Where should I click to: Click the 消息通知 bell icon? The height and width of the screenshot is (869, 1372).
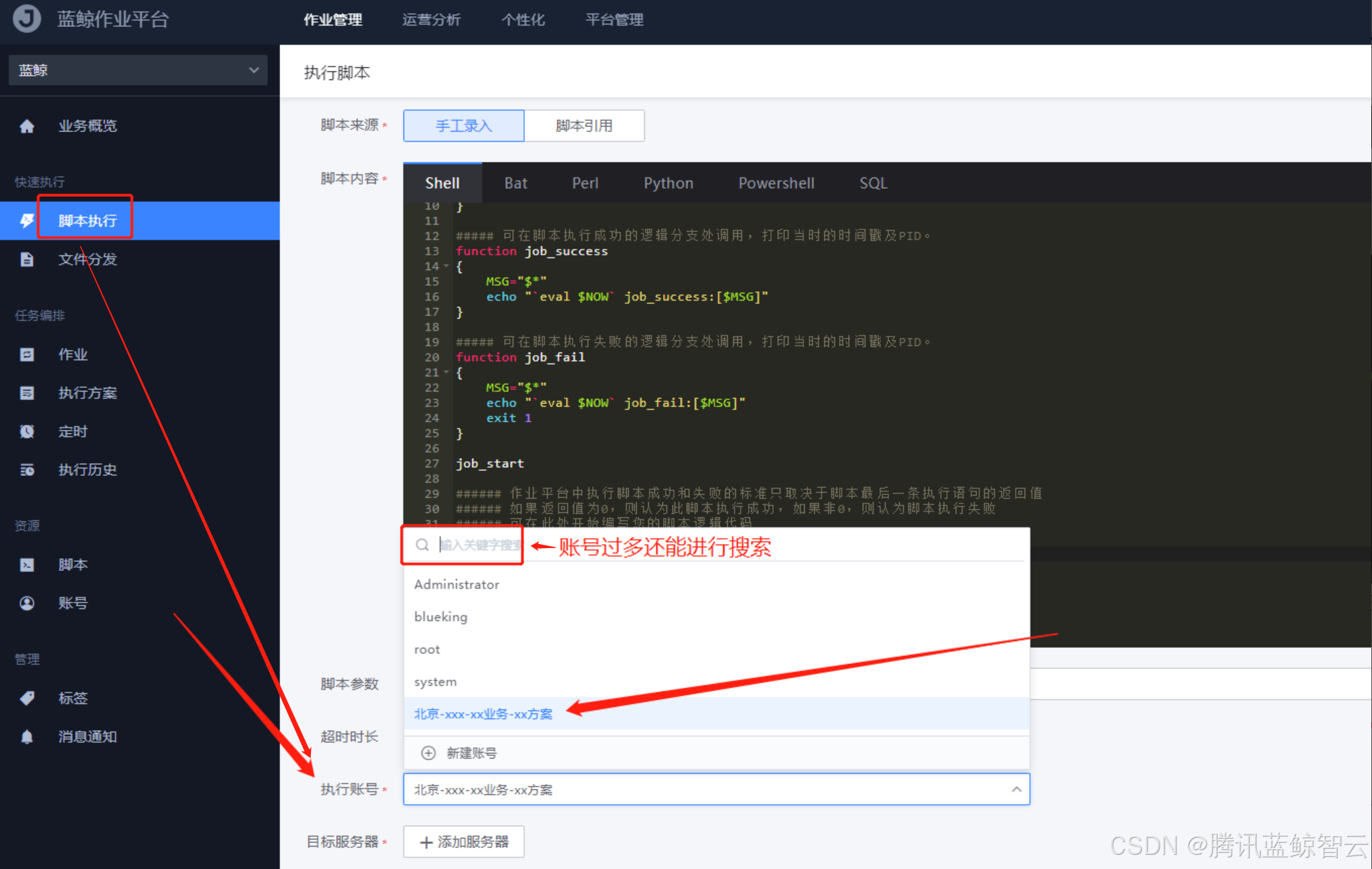27,736
